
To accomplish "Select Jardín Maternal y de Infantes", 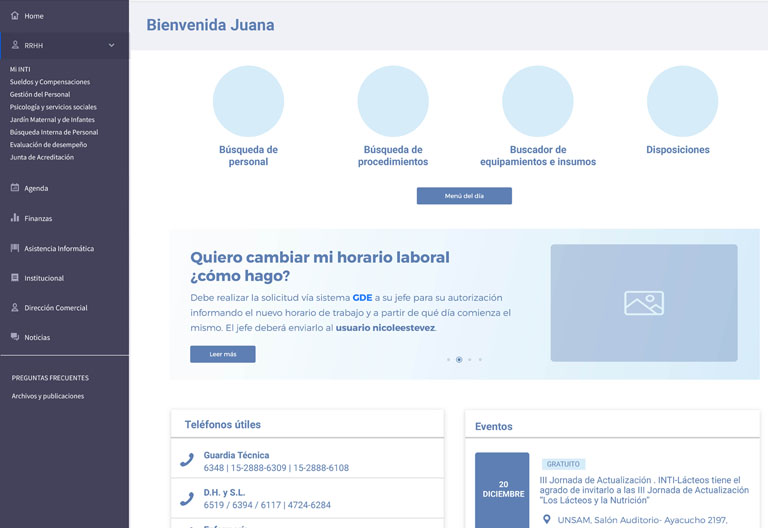I will coord(52,120).
